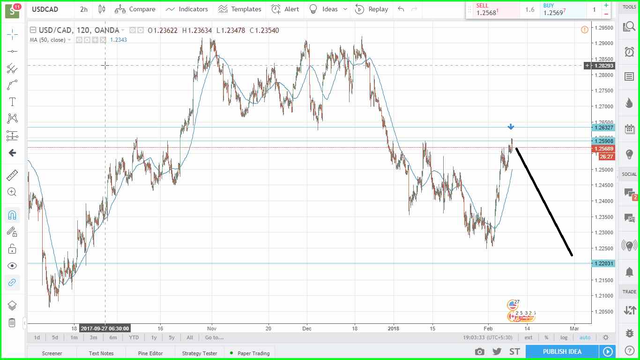
Task: Open the 2h interval dropdown
Action: (x=84, y=9)
